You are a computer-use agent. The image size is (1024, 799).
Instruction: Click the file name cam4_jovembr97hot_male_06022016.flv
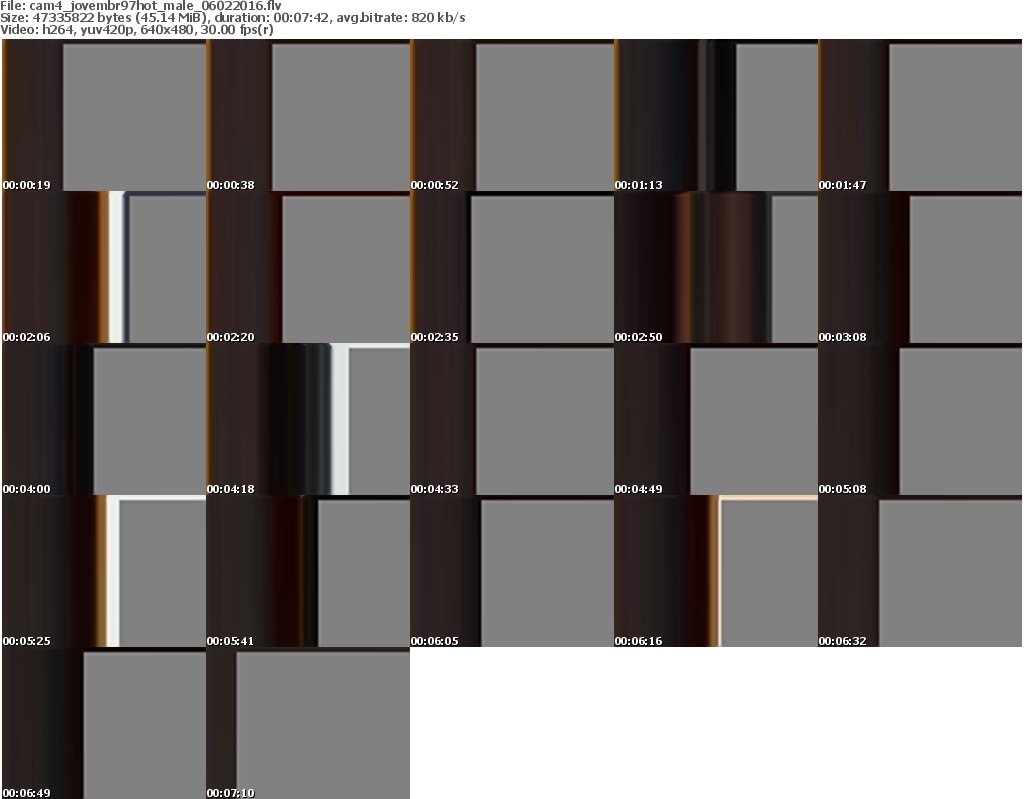155,6
